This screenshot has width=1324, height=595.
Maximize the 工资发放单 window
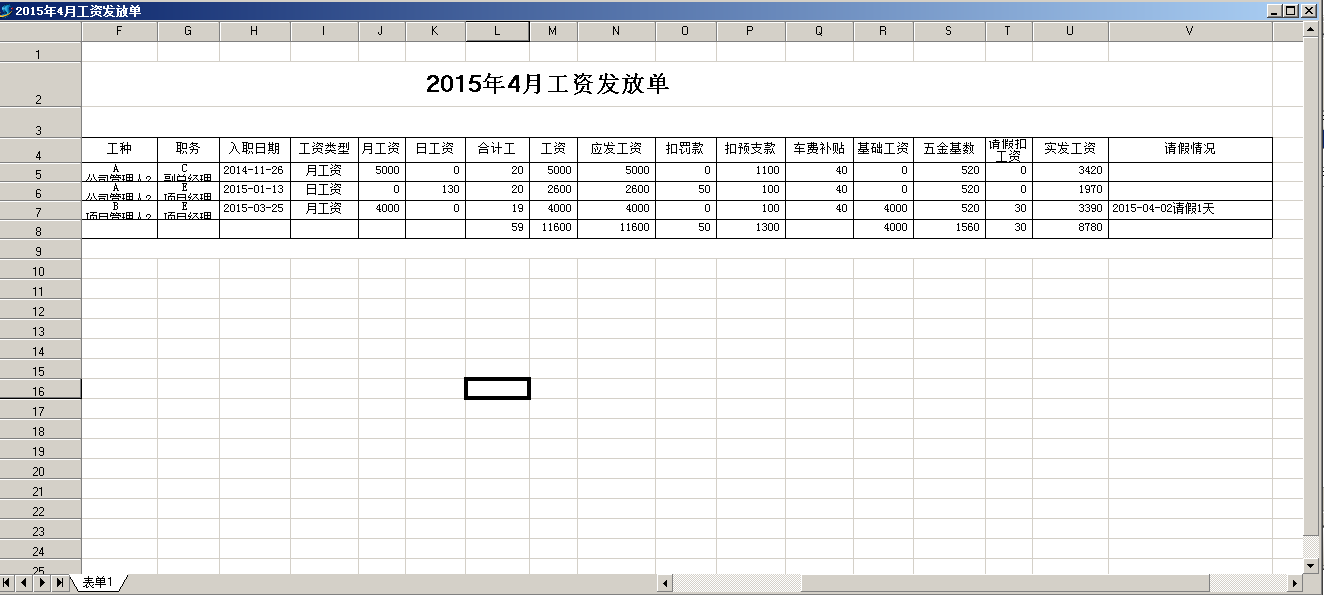coord(1291,10)
